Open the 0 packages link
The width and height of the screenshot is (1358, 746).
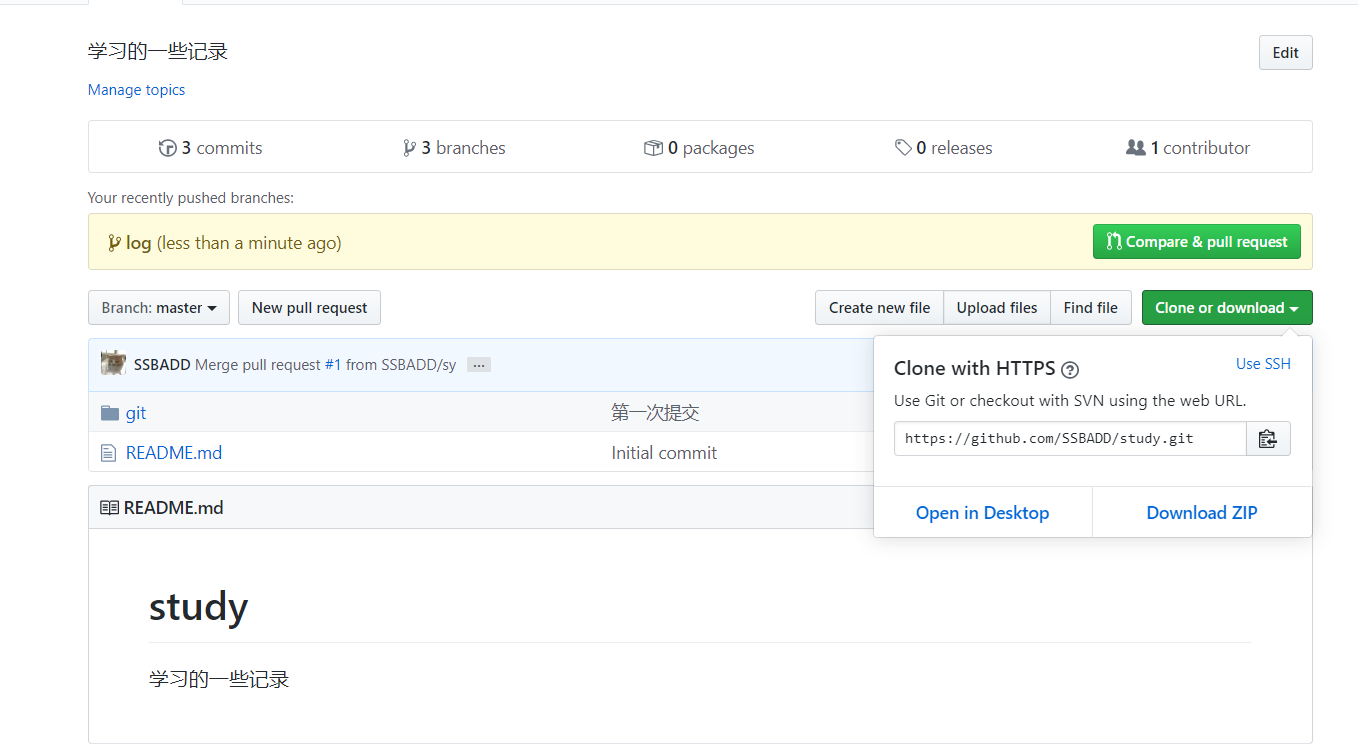click(699, 148)
